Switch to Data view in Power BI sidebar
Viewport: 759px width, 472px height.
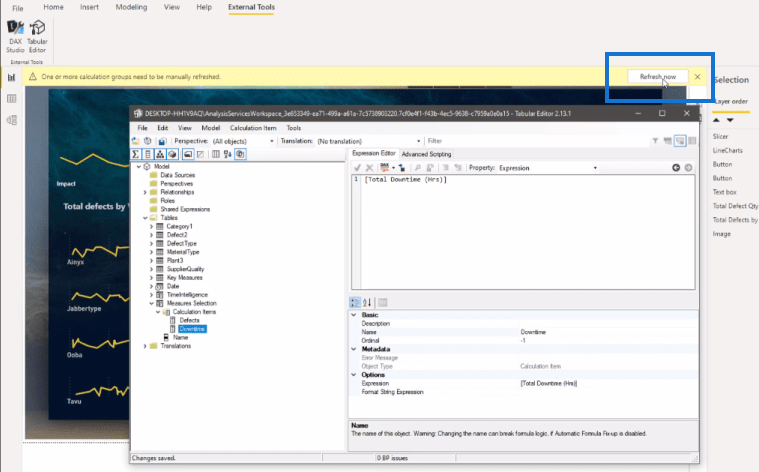pos(12,98)
